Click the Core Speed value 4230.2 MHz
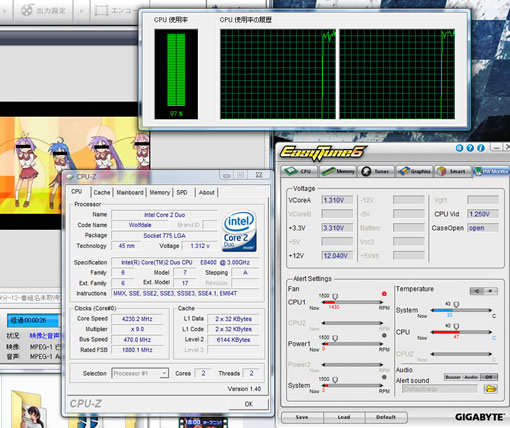This screenshot has height=428, width=510. [x=137, y=319]
